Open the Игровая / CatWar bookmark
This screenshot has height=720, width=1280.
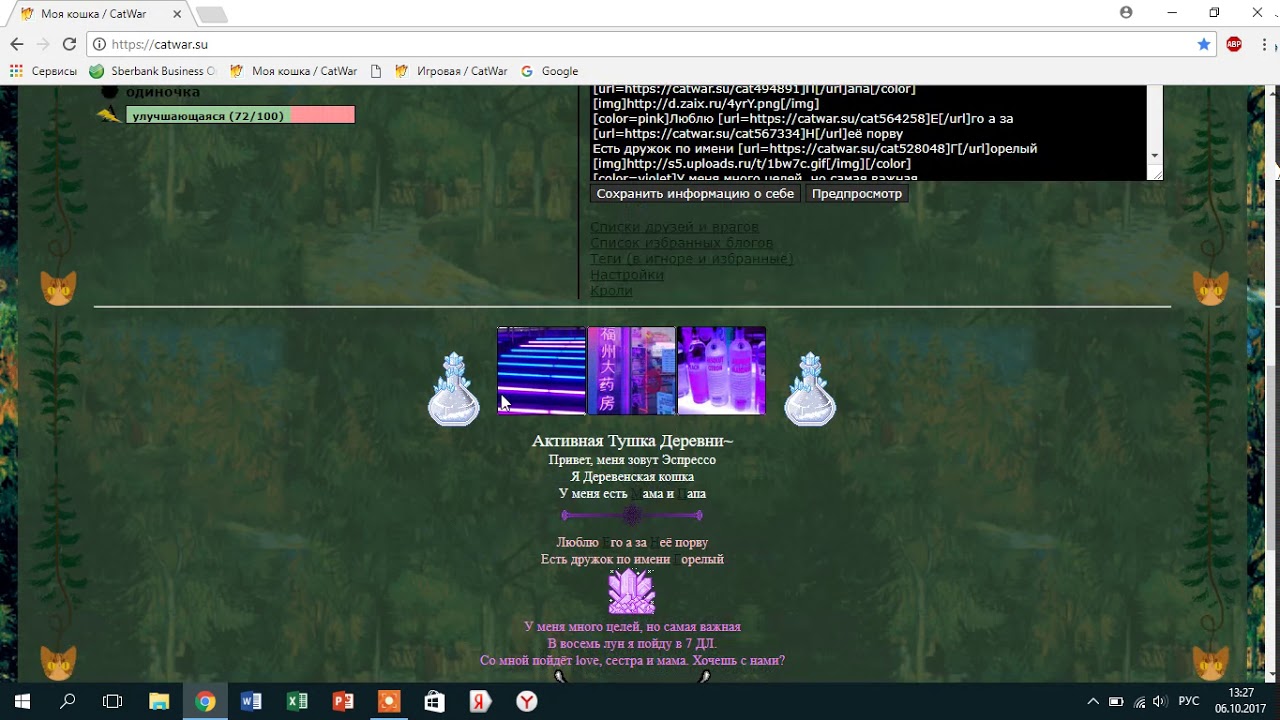tap(451, 71)
